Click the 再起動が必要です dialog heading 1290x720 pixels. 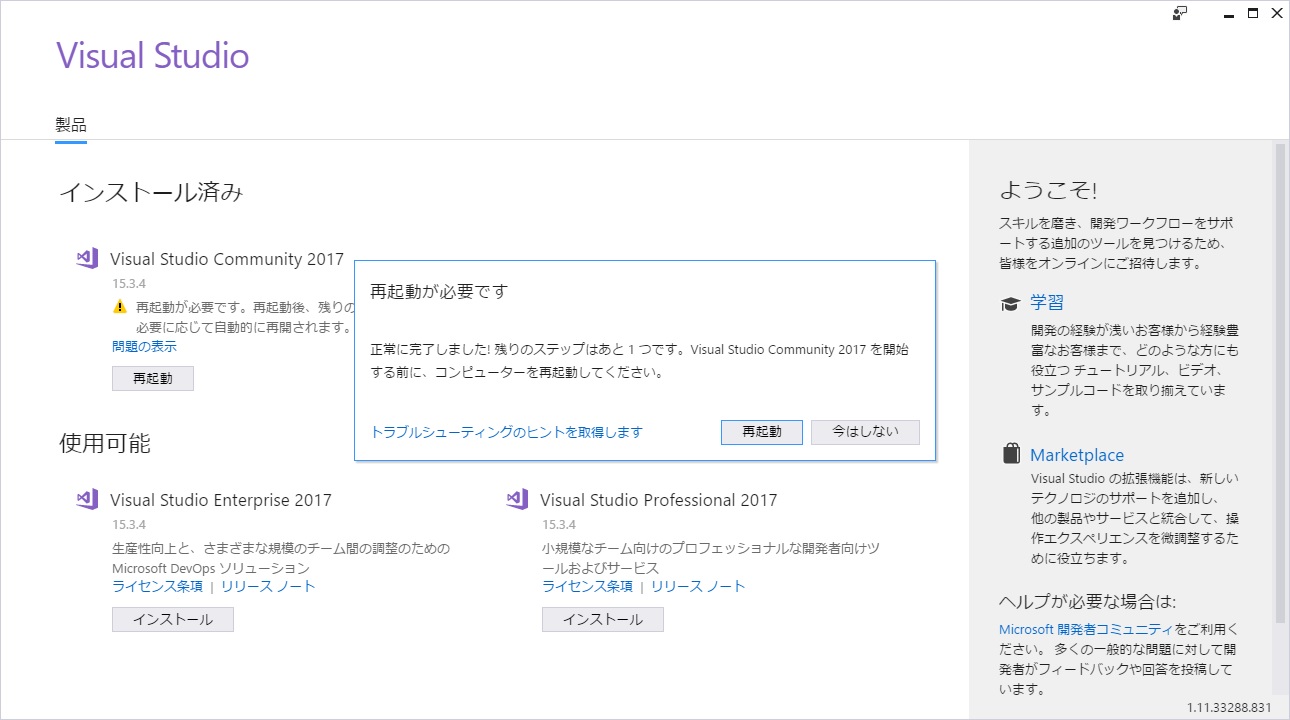[x=439, y=292]
